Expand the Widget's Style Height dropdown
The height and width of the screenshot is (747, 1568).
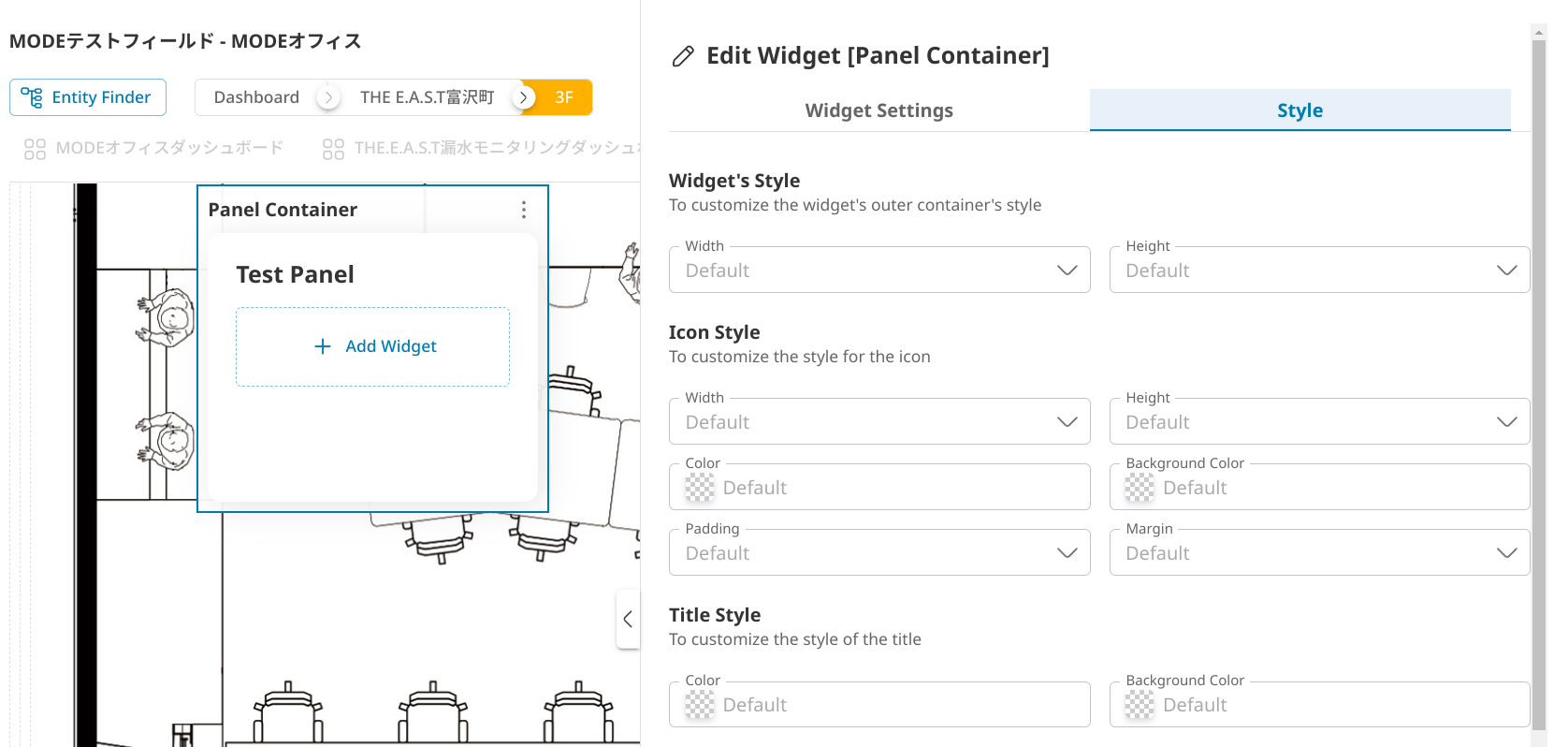(x=1506, y=271)
